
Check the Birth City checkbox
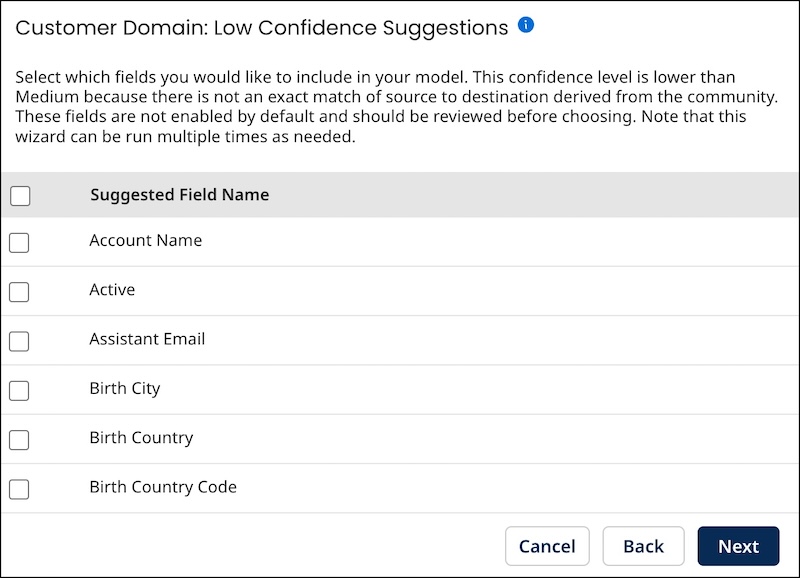coord(18,390)
